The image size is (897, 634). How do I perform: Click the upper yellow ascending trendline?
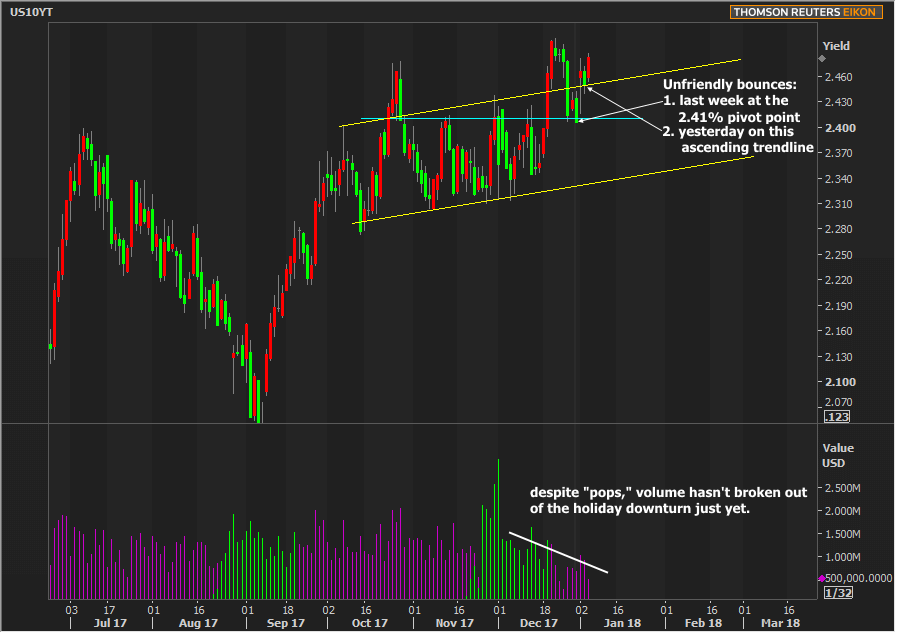(540, 93)
